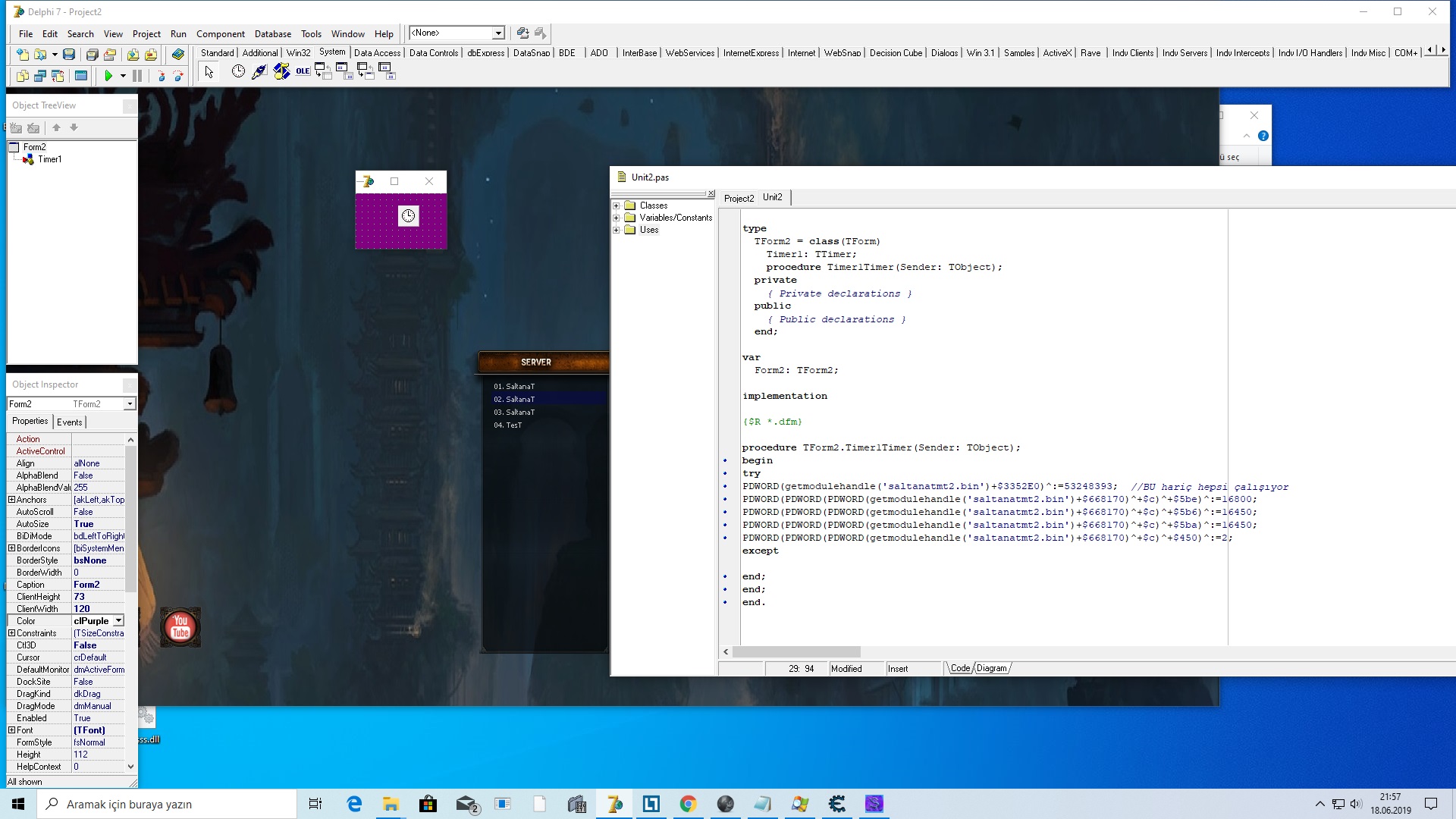Expand the Font property
This screenshot has height=819, width=1456.
click(x=11, y=730)
